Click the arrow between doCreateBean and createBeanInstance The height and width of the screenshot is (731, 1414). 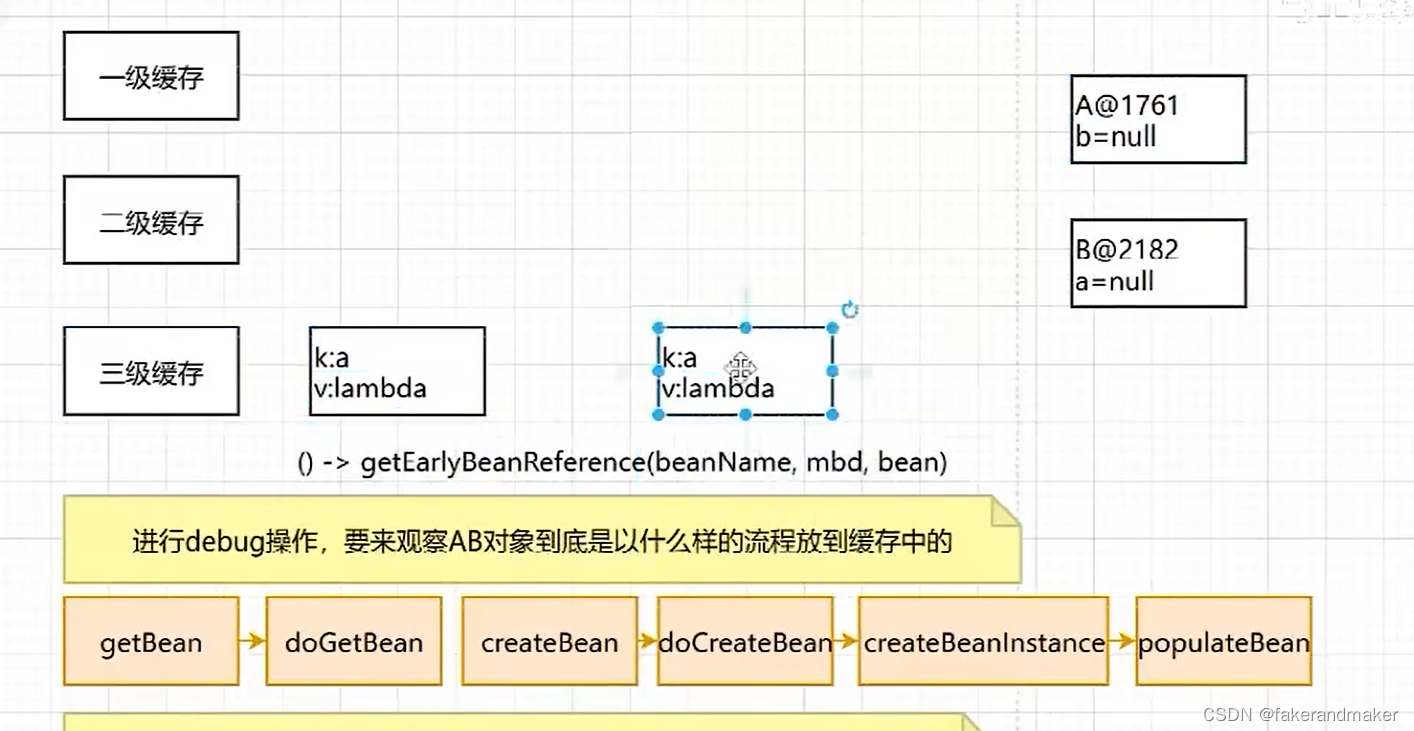pos(846,641)
